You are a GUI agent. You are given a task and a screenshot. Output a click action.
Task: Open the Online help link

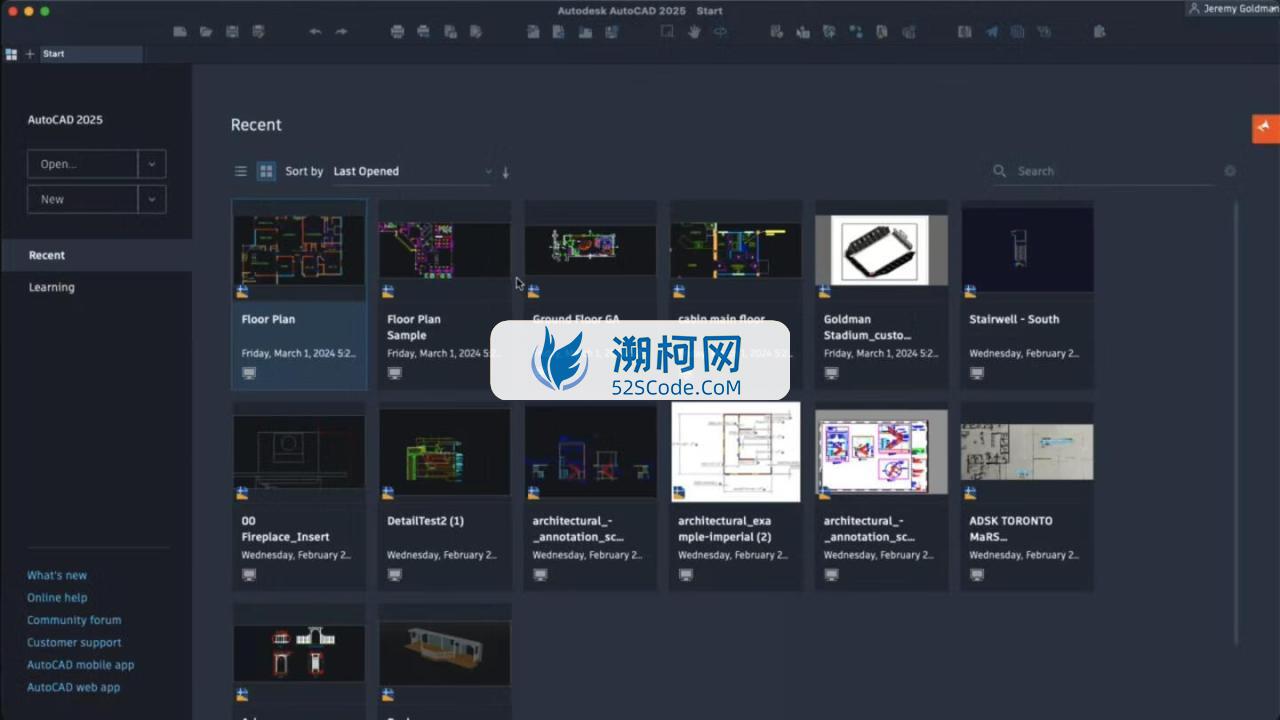(57, 597)
